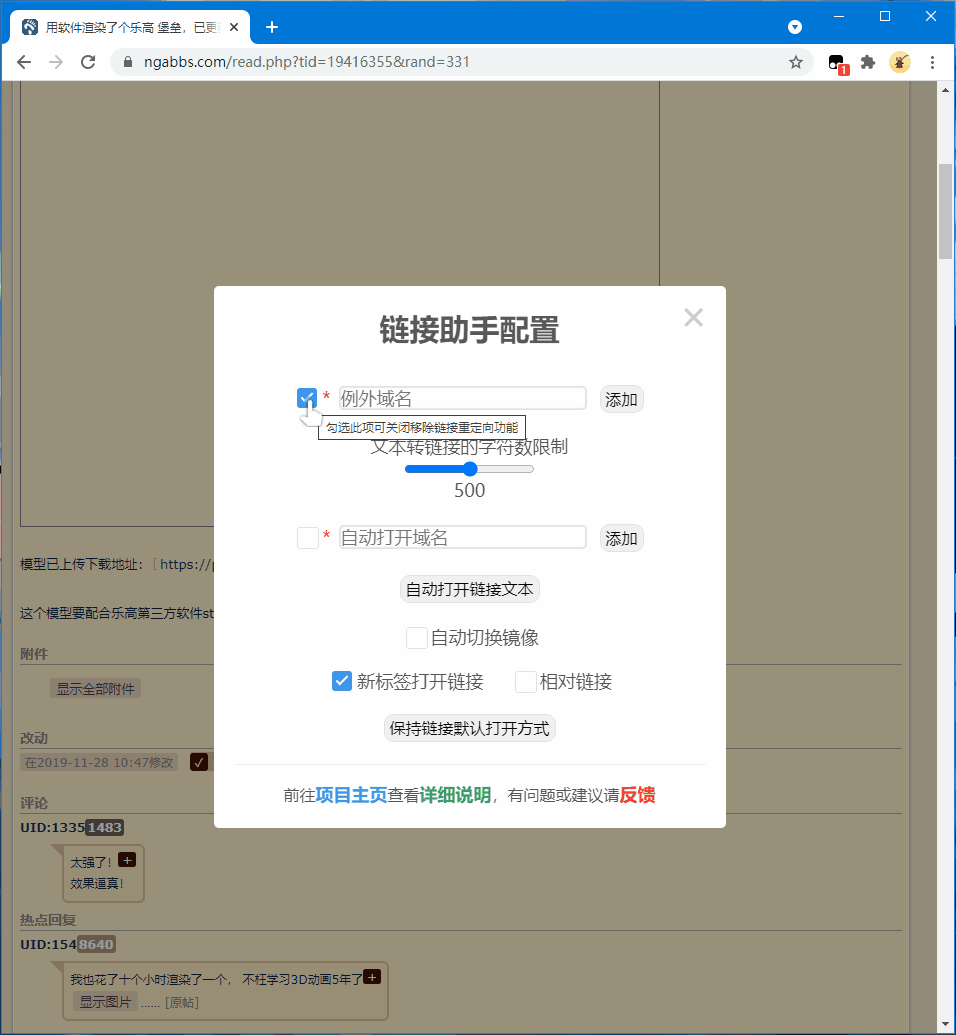956x1035 pixels.
Task: Click inside the 自动打开域名 input field
Action: [x=462, y=537]
